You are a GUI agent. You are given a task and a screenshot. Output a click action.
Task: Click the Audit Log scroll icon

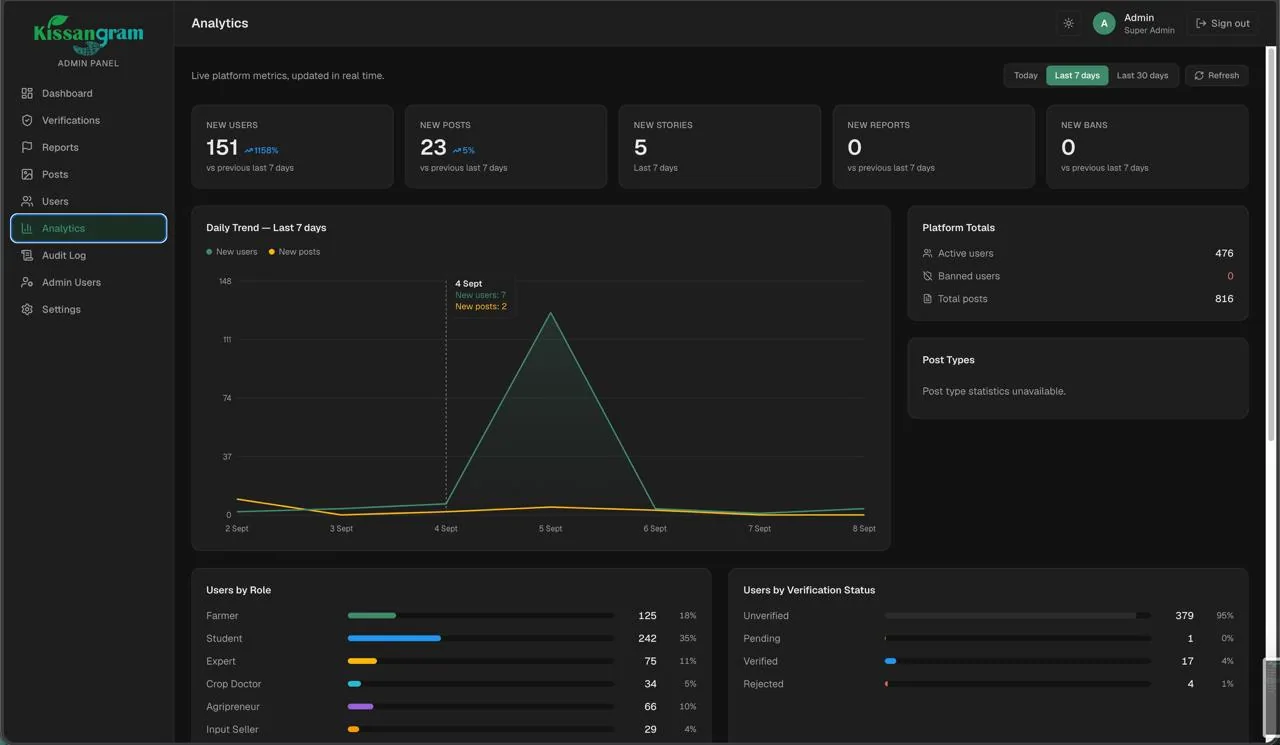[x=27, y=255]
